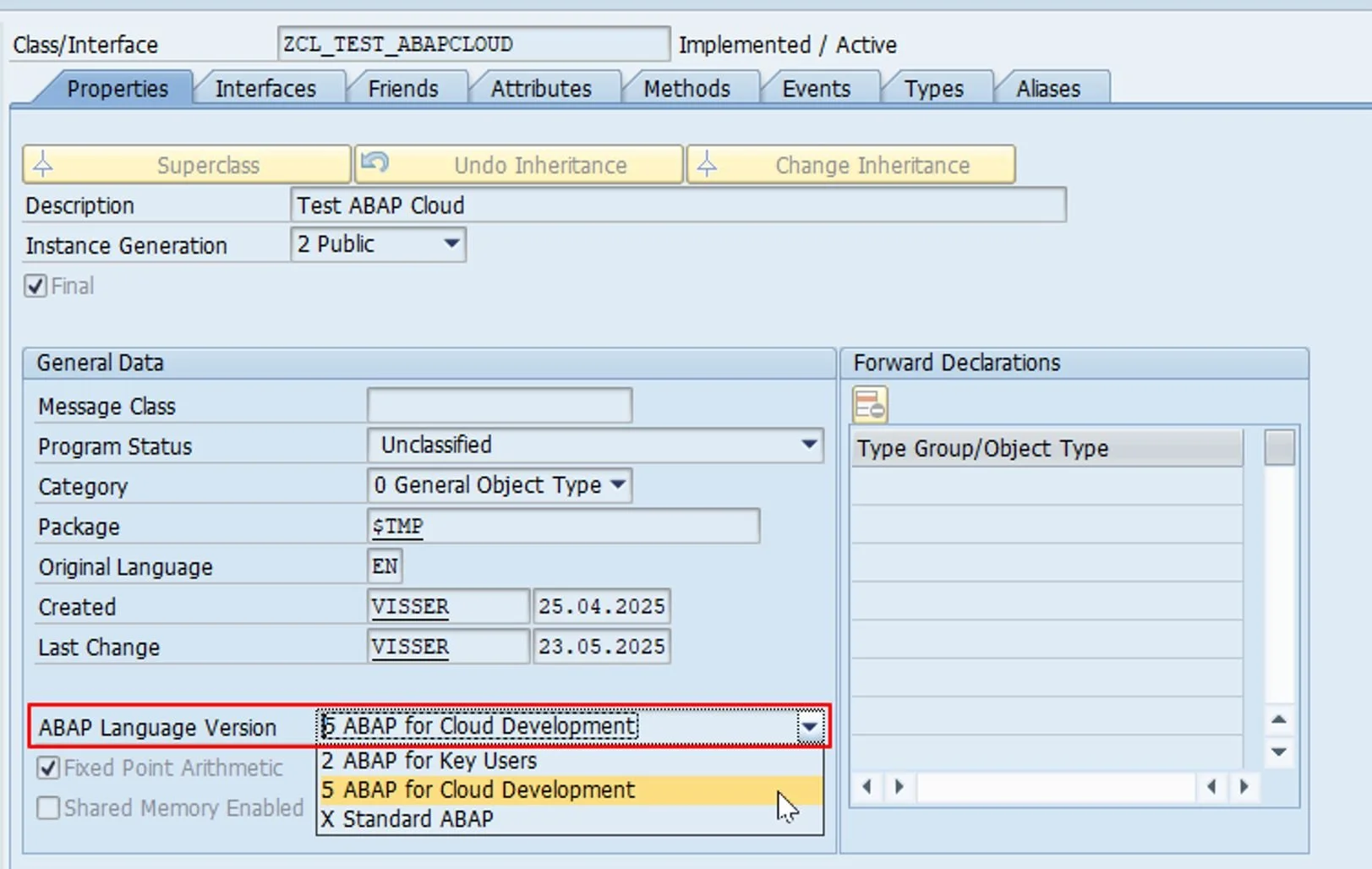The width and height of the screenshot is (1372, 869).
Task: Open the Instance Generation dropdown
Action: [x=451, y=244]
